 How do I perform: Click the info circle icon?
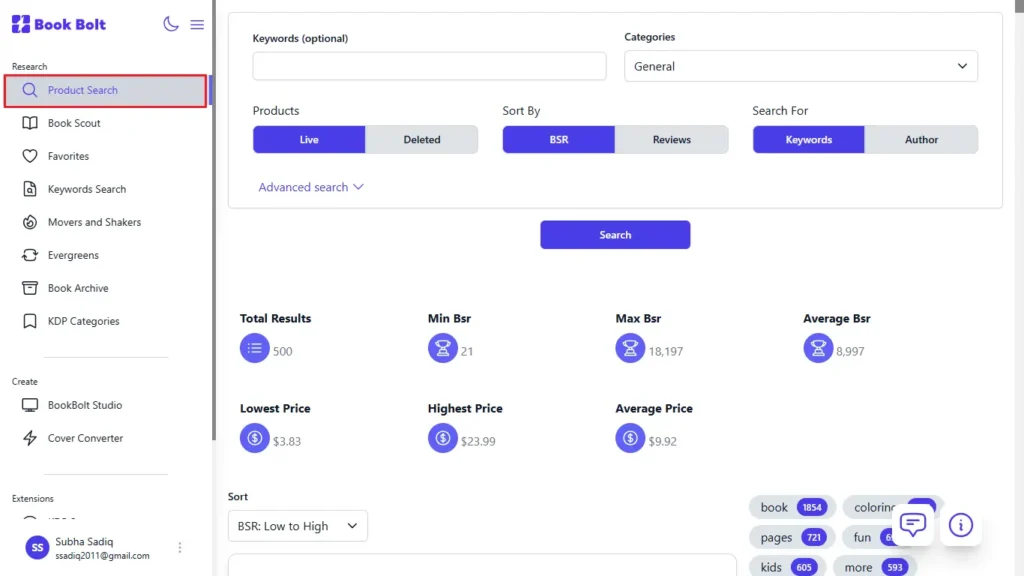point(960,525)
